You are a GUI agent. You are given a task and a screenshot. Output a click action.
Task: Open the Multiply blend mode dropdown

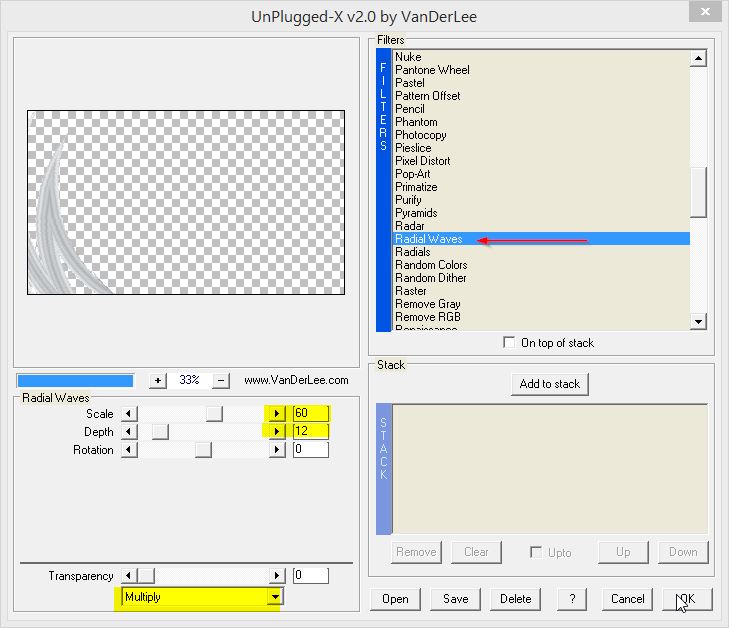tap(275, 597)
